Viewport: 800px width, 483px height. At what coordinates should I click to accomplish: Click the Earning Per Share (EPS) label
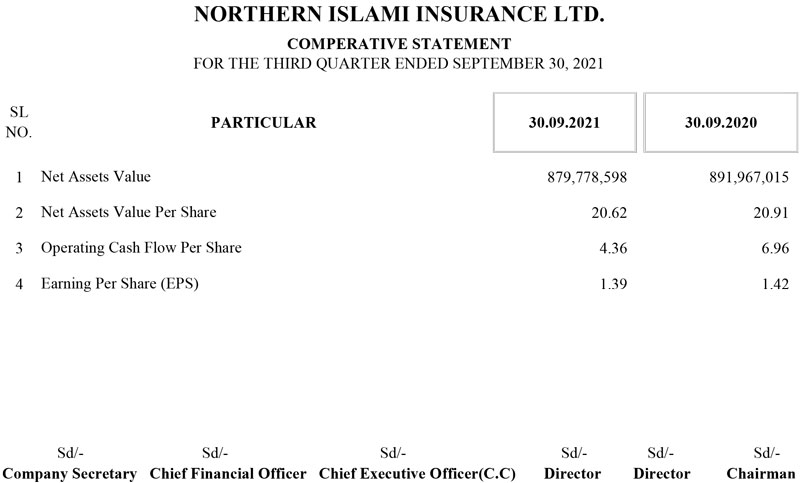[120, 283]
